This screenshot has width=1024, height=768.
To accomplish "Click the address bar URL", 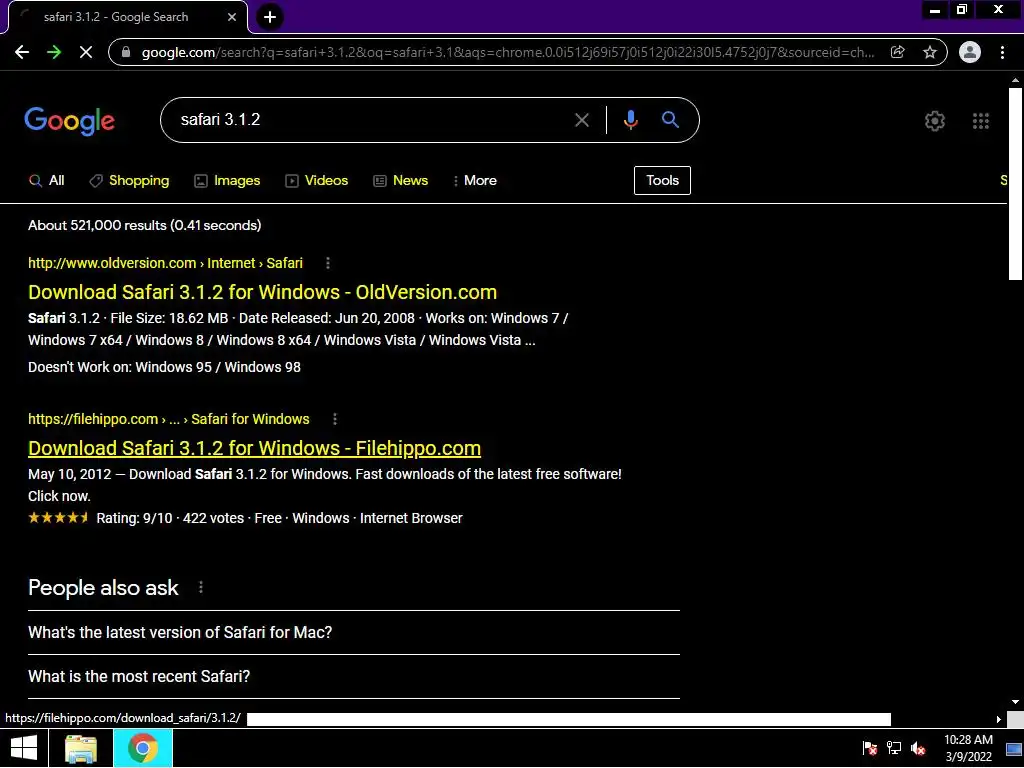I will [x=507, y=52].
